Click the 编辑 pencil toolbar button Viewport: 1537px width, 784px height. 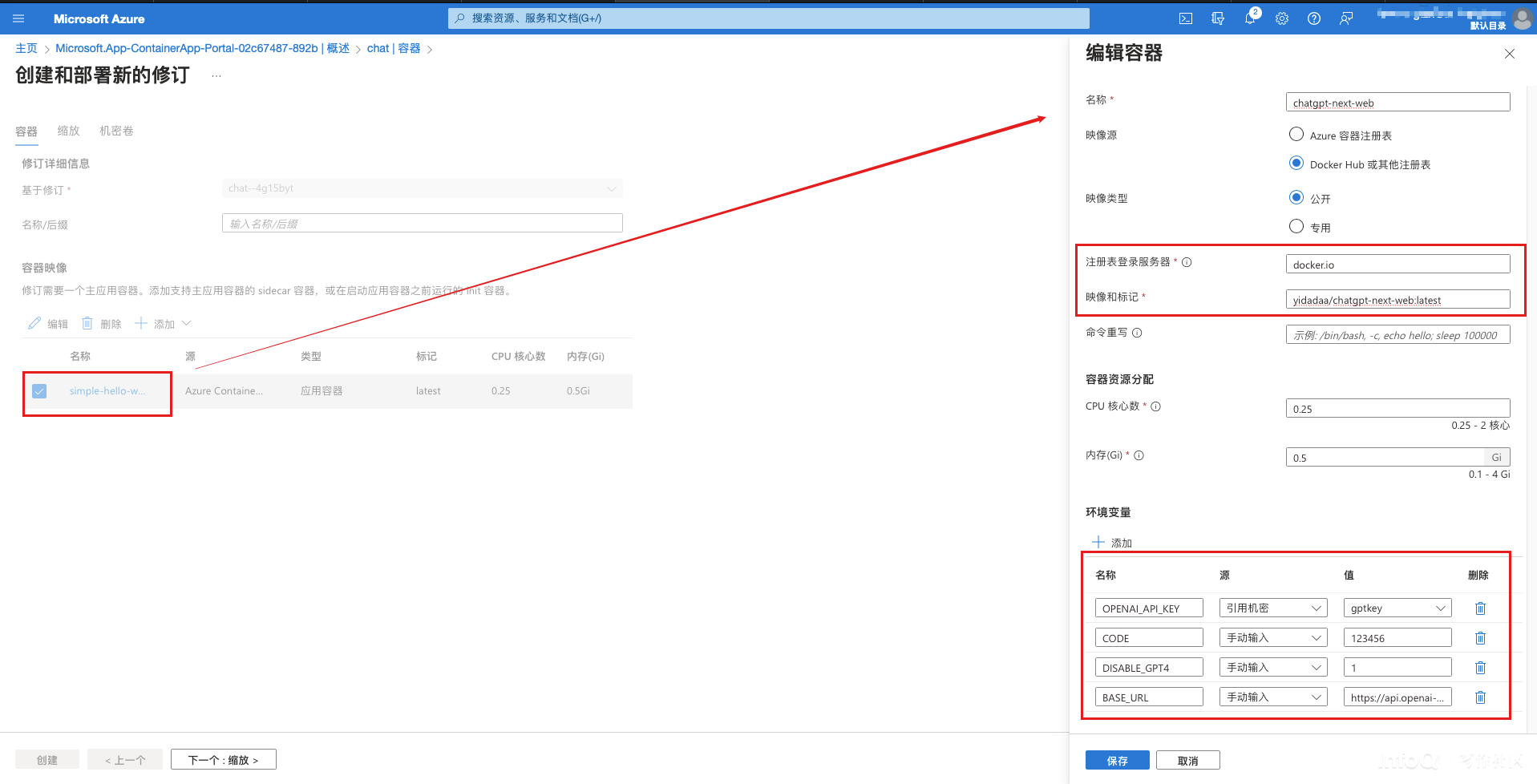click(48, 324)
